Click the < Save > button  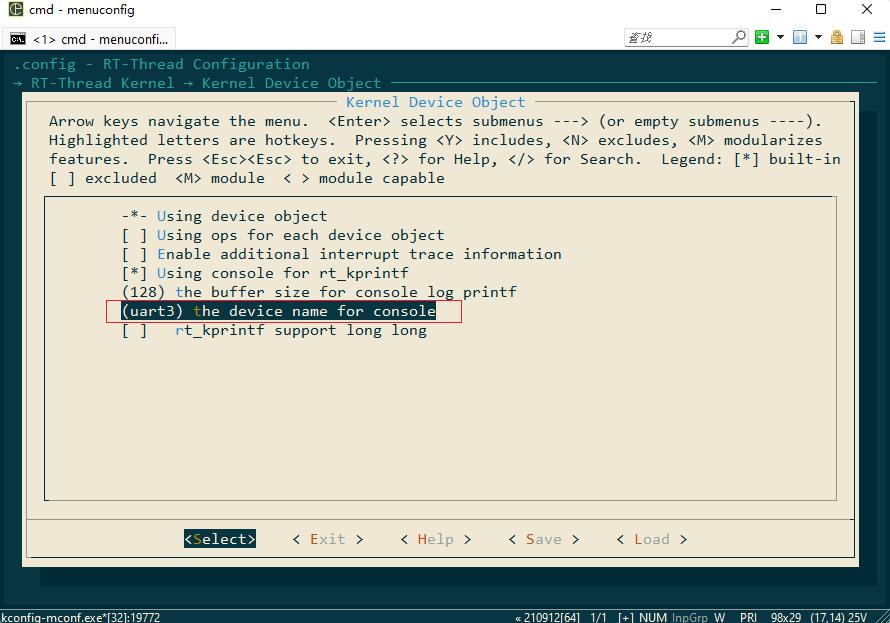click(544, 539)
